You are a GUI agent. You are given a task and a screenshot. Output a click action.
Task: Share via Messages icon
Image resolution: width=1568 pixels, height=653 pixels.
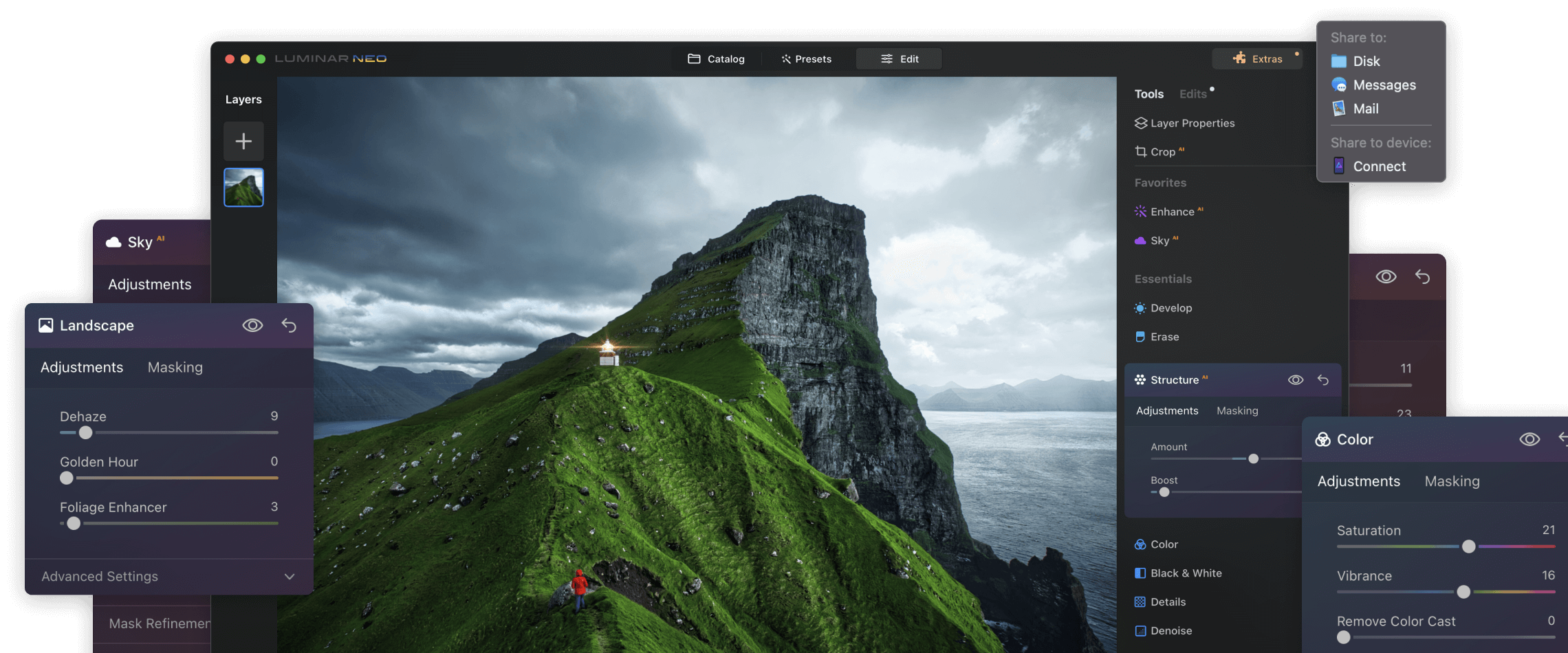(1338, 85)
